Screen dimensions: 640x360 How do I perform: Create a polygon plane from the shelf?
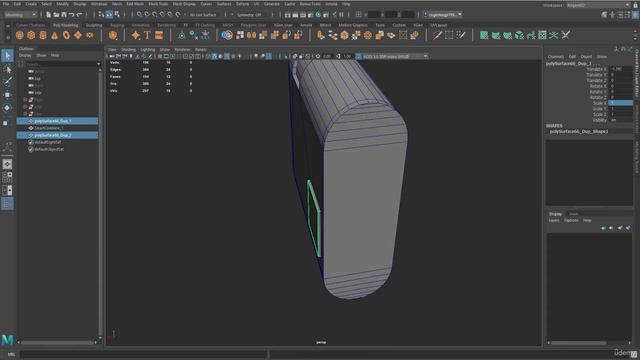(x=78, y=36)
